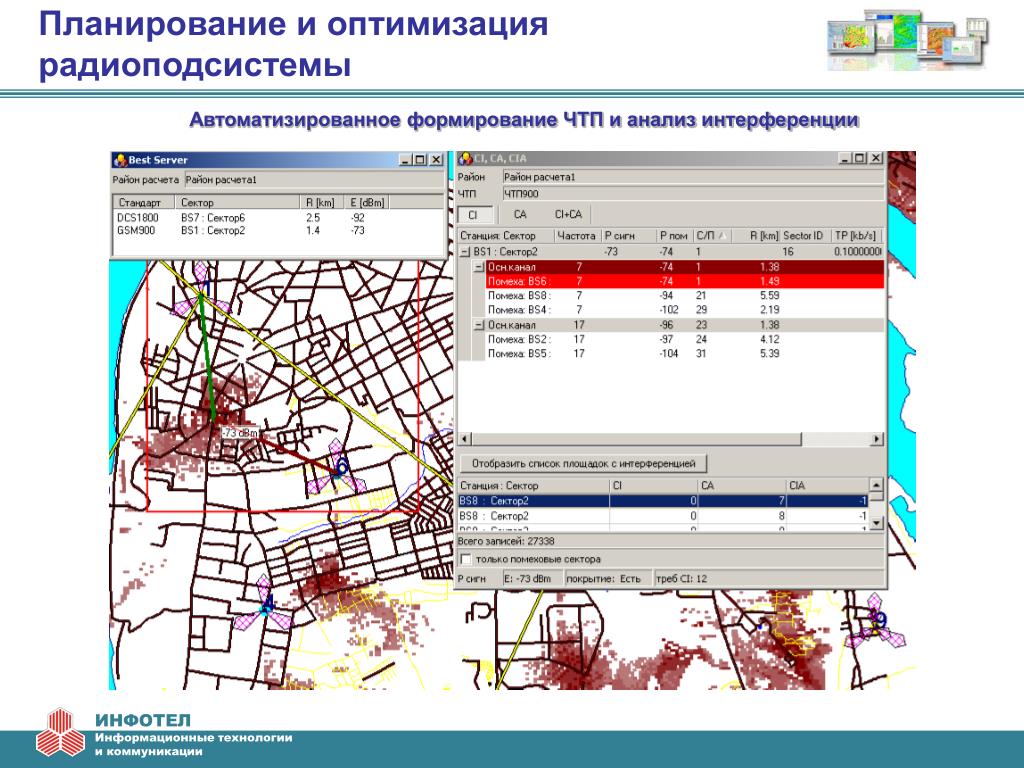1024x768 pixels.
Task: Click the CIA column header in lower list
Action: pyautogui.click(x=827, y=486)
